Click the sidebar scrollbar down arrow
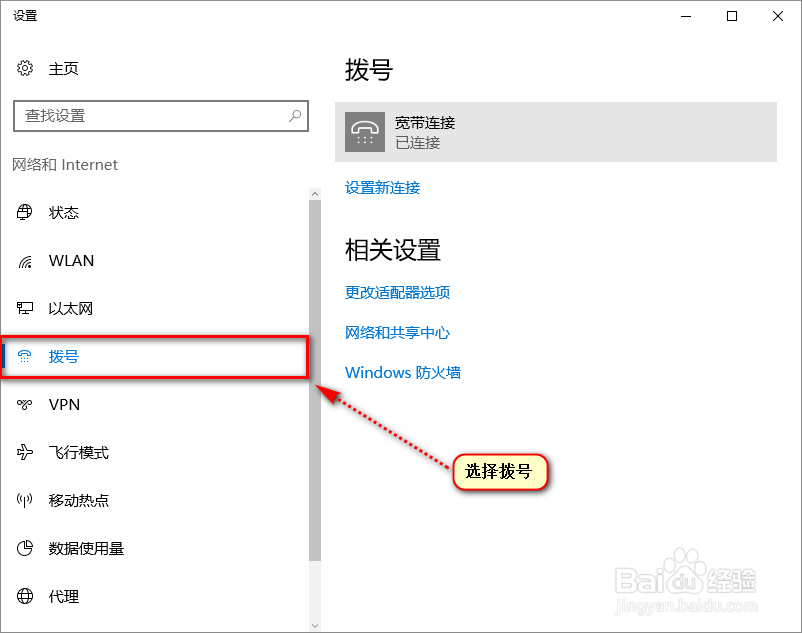 315,625
